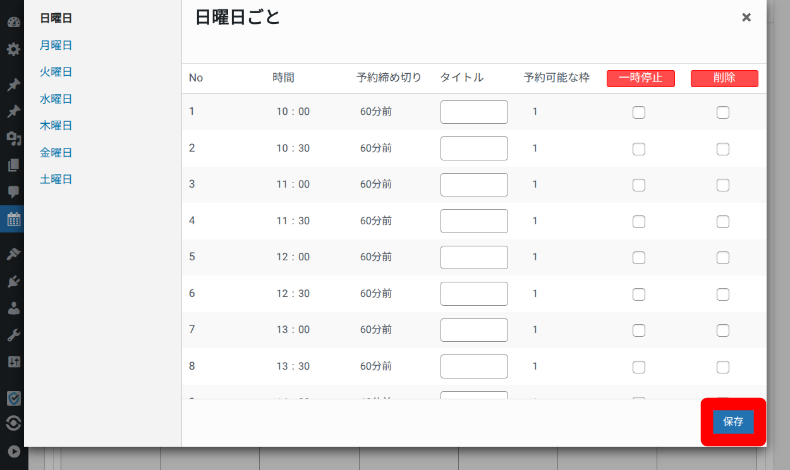
Task: Open the Settings sliders icon
Action: (x=14, y=362)
